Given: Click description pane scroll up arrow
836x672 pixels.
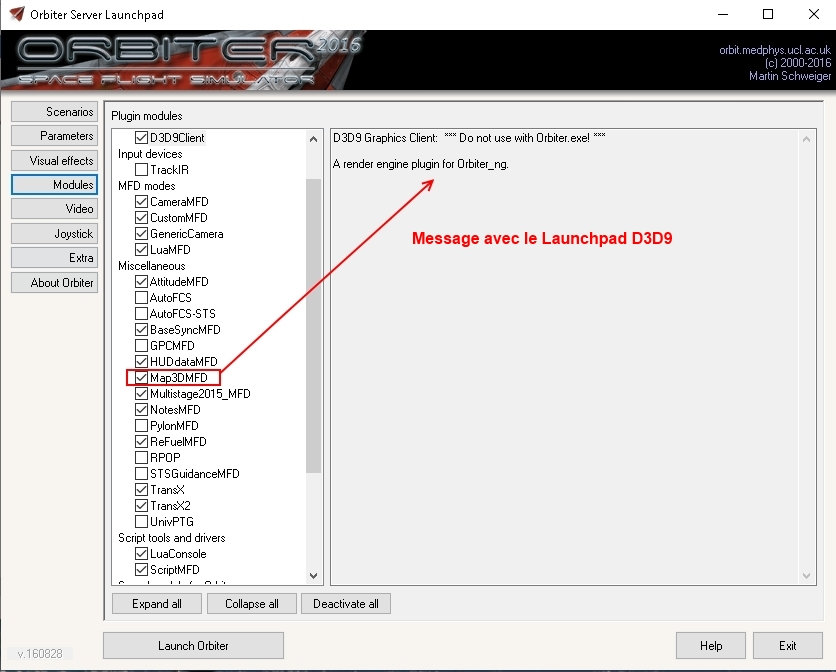Looking at the screenshot, I should [806, 139].
